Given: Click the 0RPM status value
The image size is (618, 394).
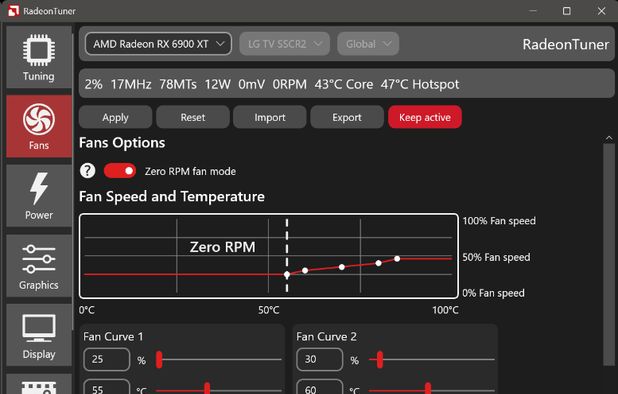Looking at the screenshot, I should pos(290,84).
